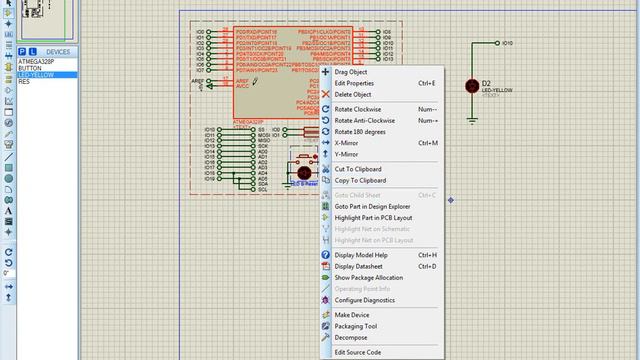Select the Wire label (LBL) tool
Image resolution: width=640 pixels, height=360 pixels.
[8, 35]
